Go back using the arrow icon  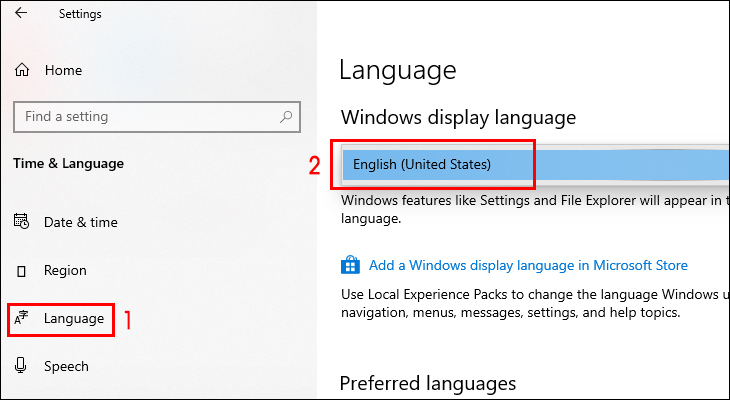coord(21,13)
